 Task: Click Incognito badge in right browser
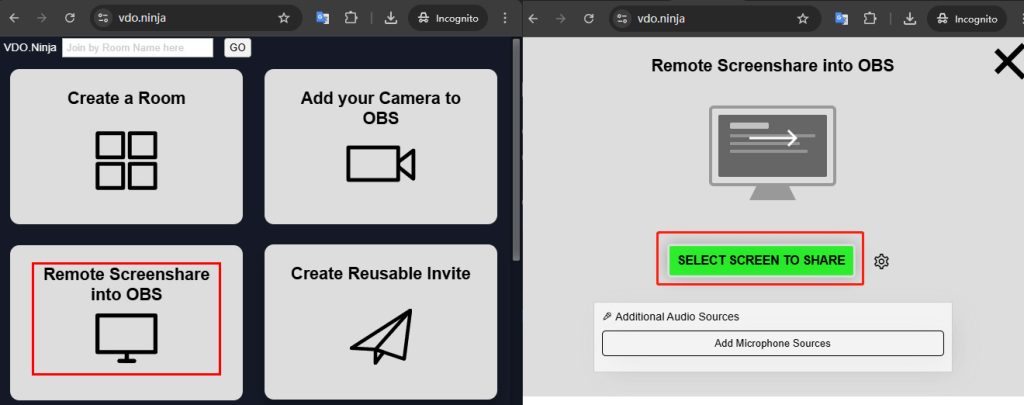coord(968,18)
